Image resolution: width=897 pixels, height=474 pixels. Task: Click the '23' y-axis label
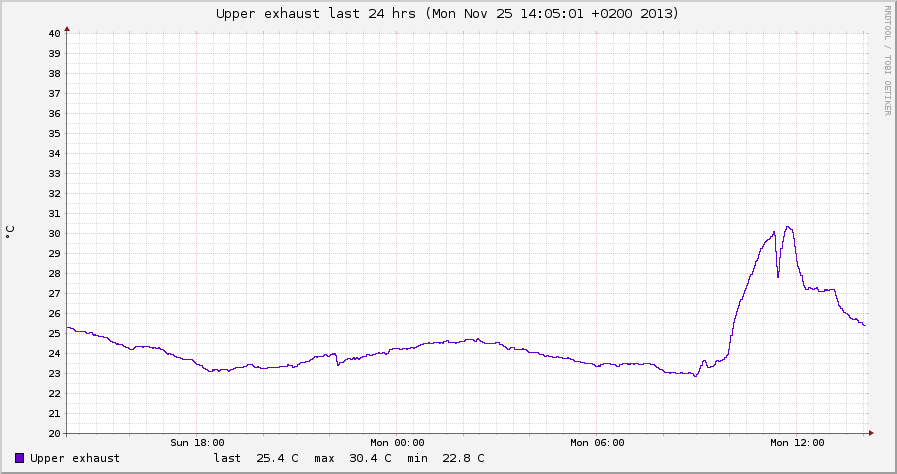[x=54, y=373]
